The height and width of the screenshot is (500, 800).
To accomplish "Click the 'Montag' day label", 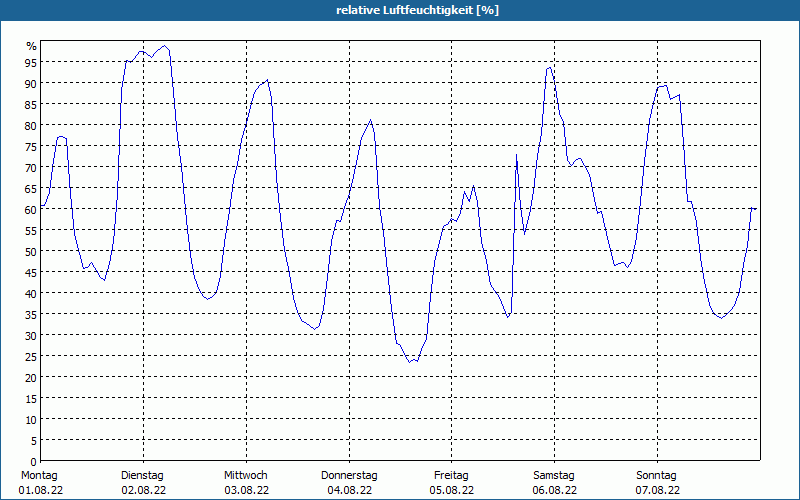I will (x=39, y=476).
